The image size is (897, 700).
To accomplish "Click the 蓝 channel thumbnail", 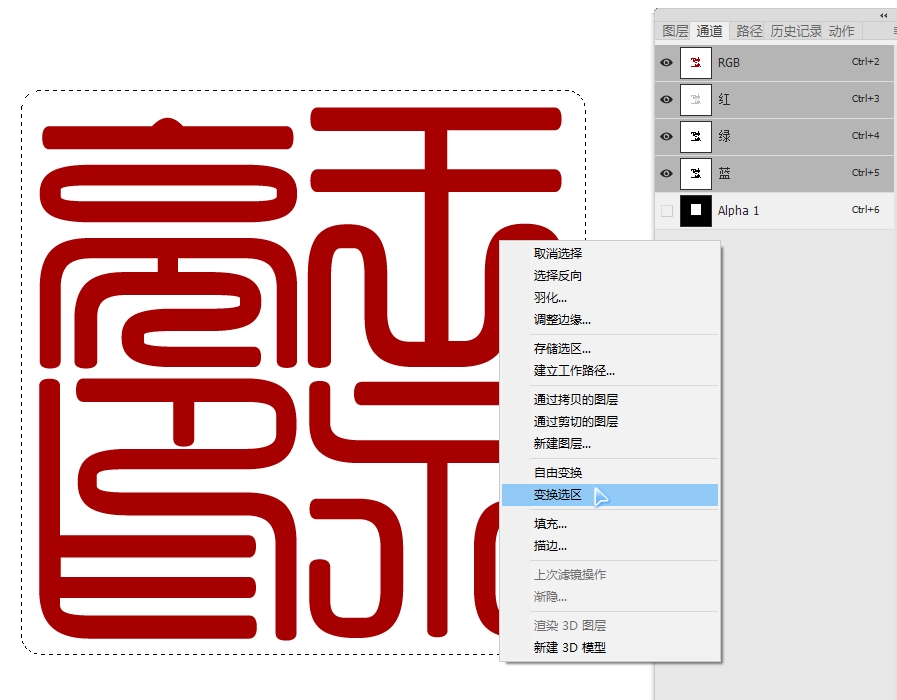I will tap(695, 173).
